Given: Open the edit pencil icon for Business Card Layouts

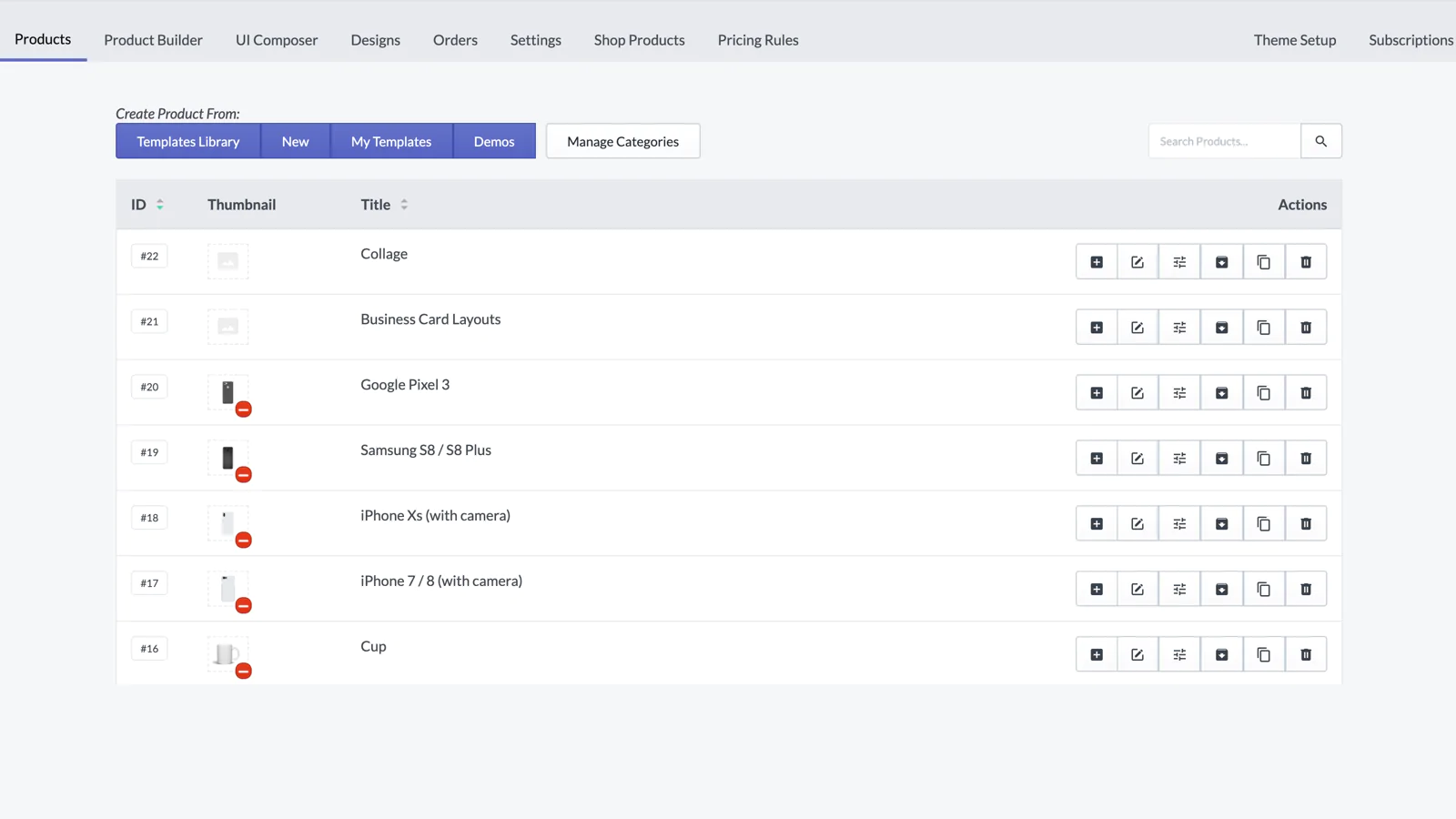Looking at the screenshot, I should (x=1137, y=328).
